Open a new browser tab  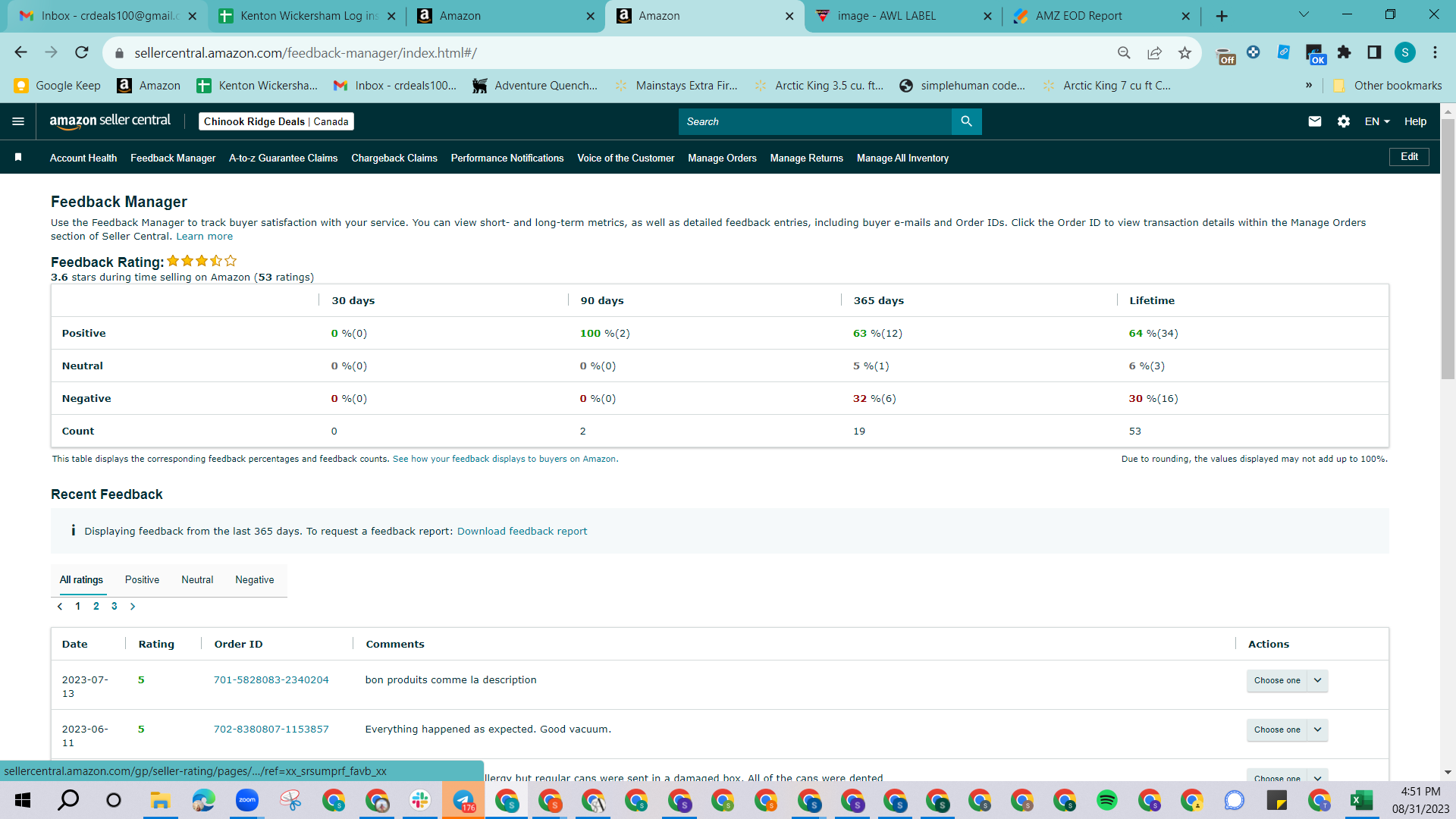[x=1222, y=16]
